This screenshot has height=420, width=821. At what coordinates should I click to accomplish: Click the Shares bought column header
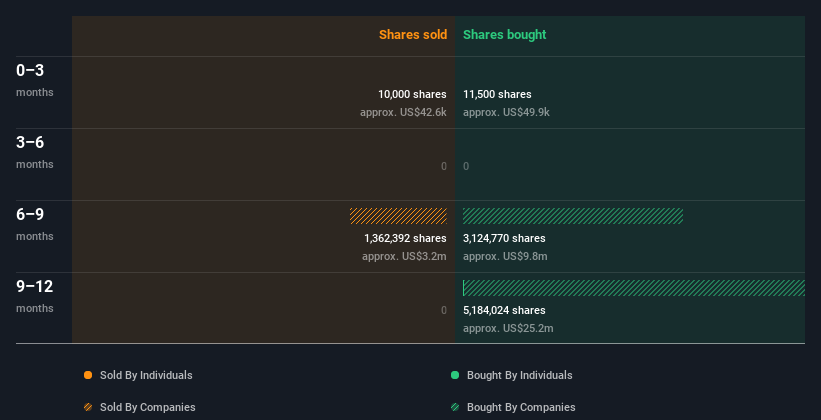point(505,35)
